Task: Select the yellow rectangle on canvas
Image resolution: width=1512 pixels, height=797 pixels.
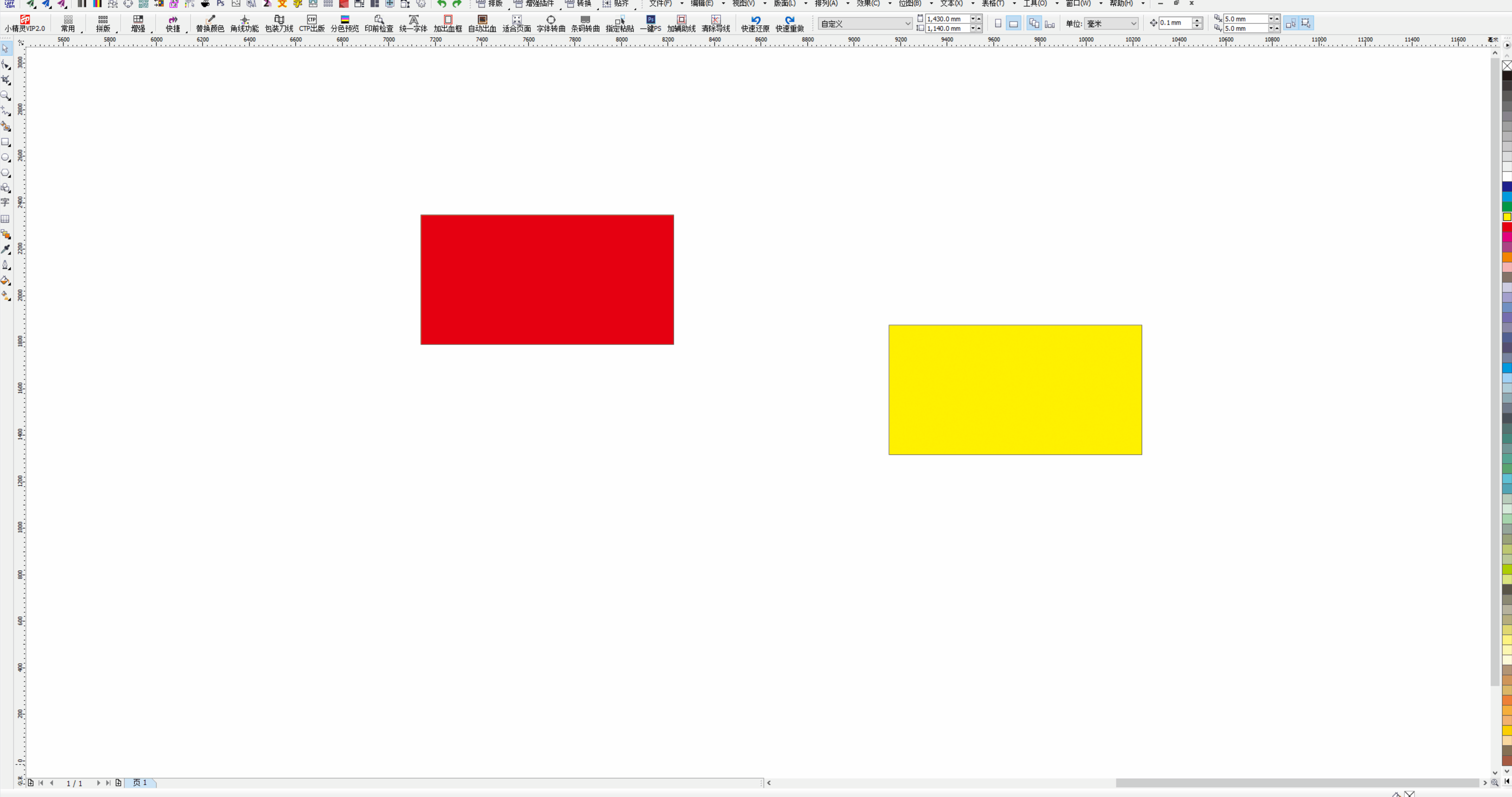Action: pyautogui.click(x=1015, y=390)
